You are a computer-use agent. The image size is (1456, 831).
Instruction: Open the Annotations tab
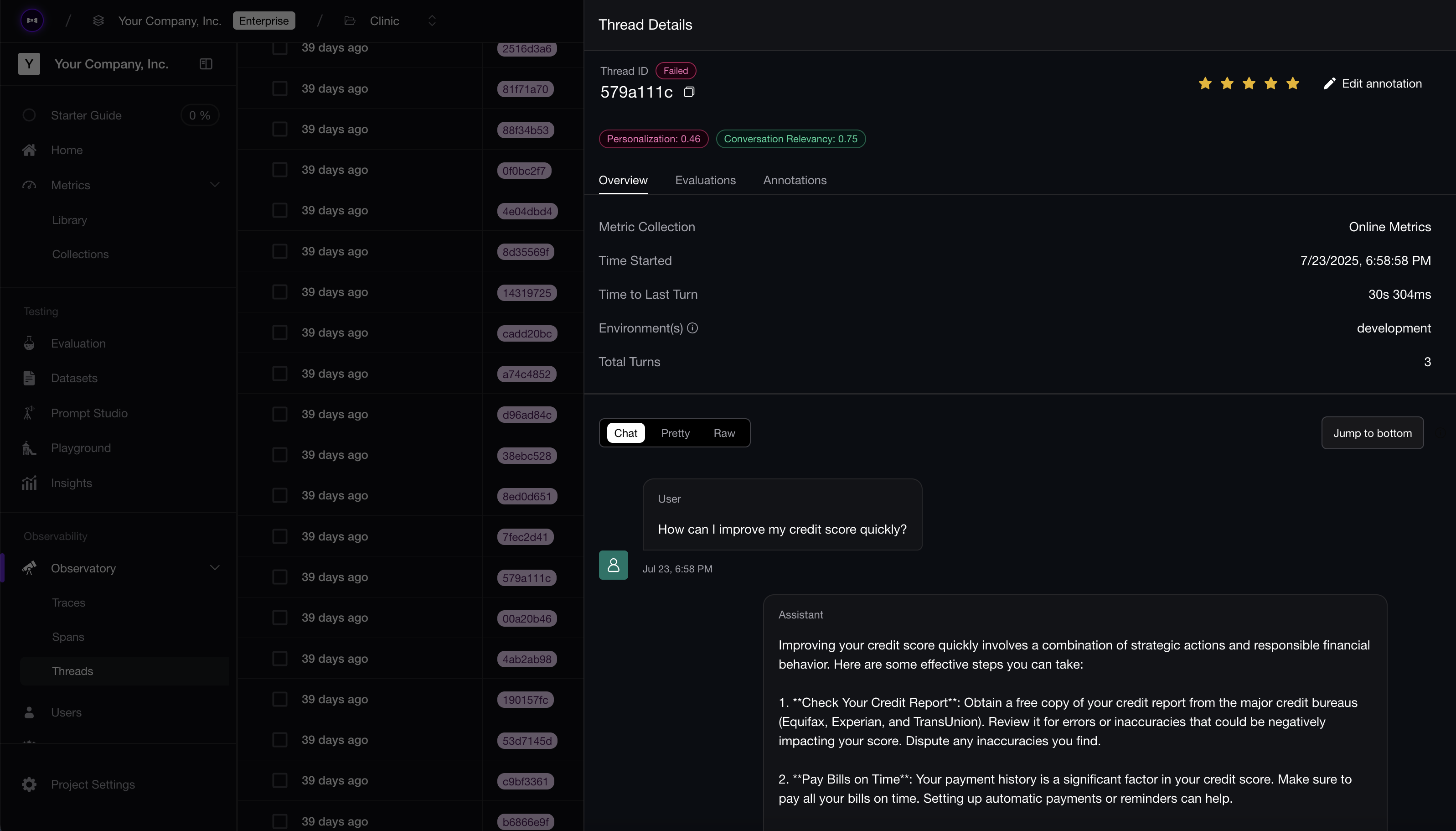point(795,180)
